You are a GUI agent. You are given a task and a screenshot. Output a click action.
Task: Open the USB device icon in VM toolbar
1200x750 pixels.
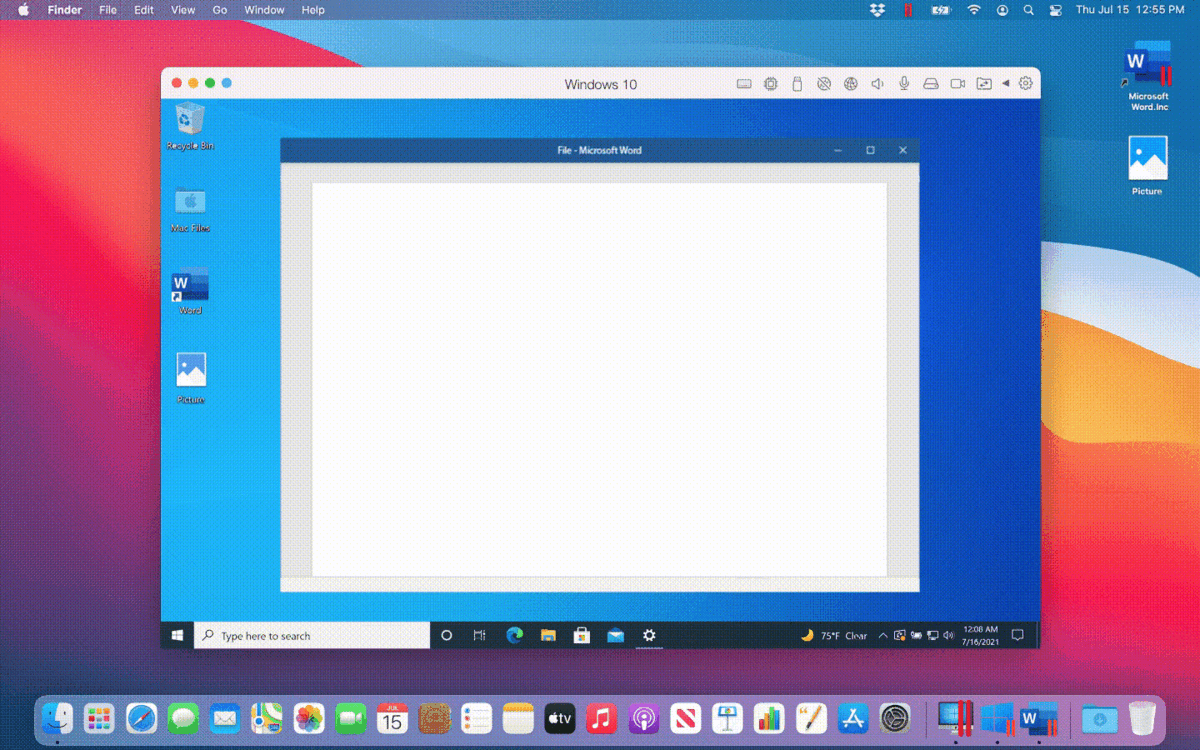pos(797,84)
